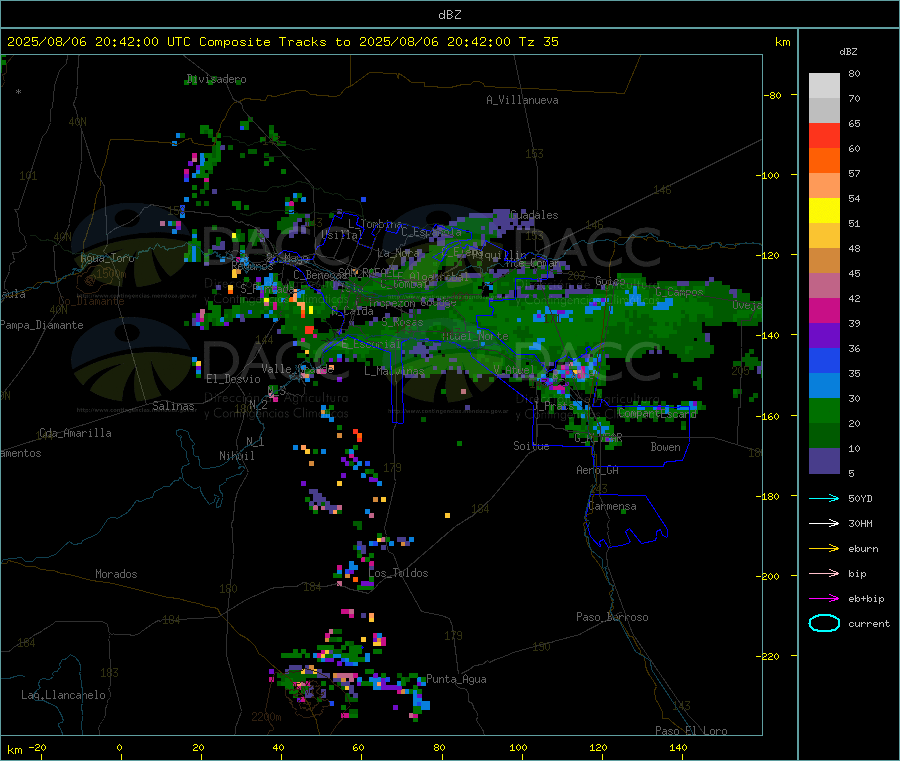Click the yellow eburn arrow icon
The width and height of the screenshot is (900, 761).
click(824, 549)
